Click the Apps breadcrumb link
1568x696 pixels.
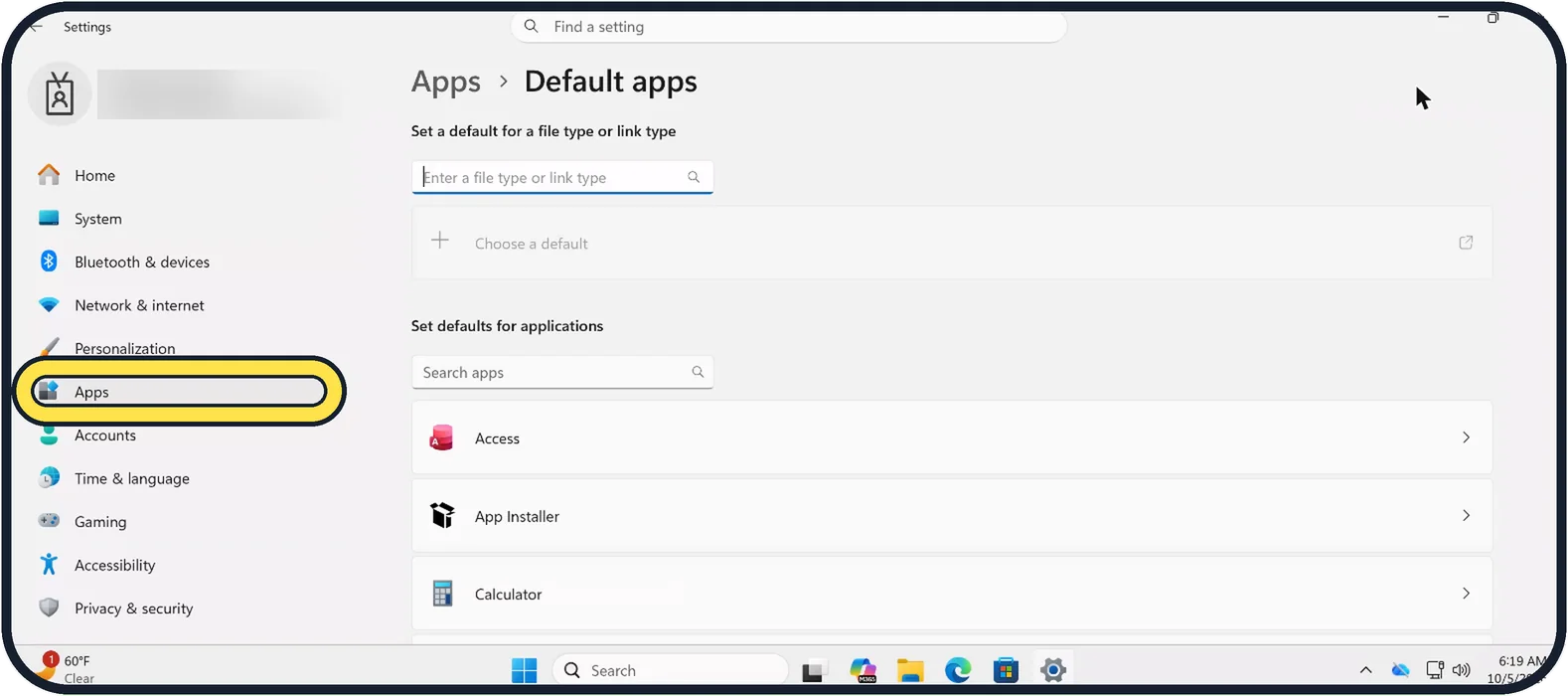pyautogui.click(x=446, y=82)
